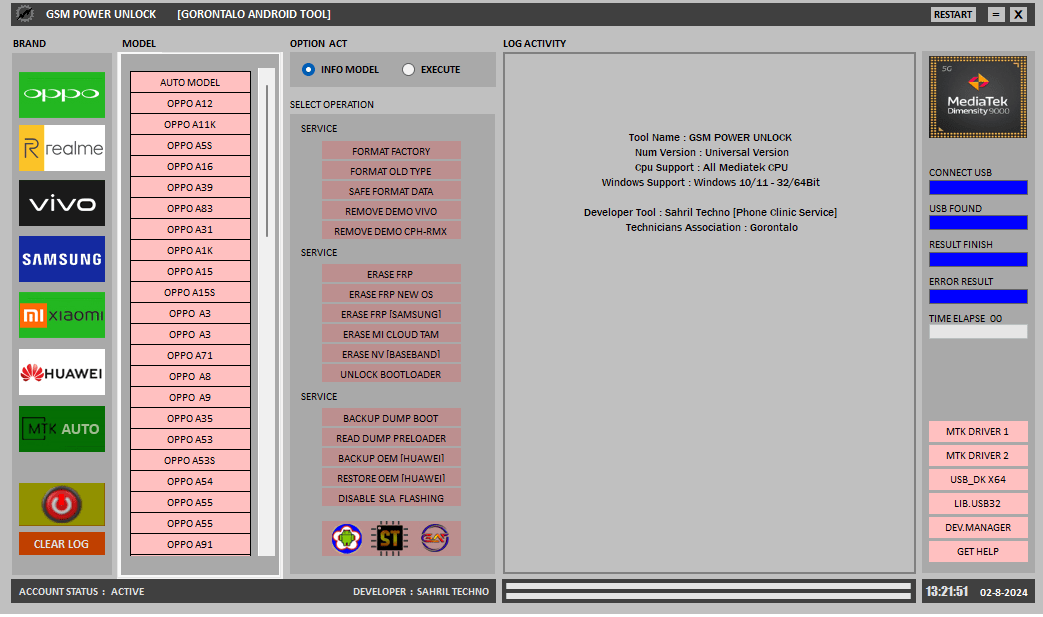Image resolution: width=1043 pixels, height=617 pixels.
Task: Select OPPO A12 from the model list
Action: [190, 103]
